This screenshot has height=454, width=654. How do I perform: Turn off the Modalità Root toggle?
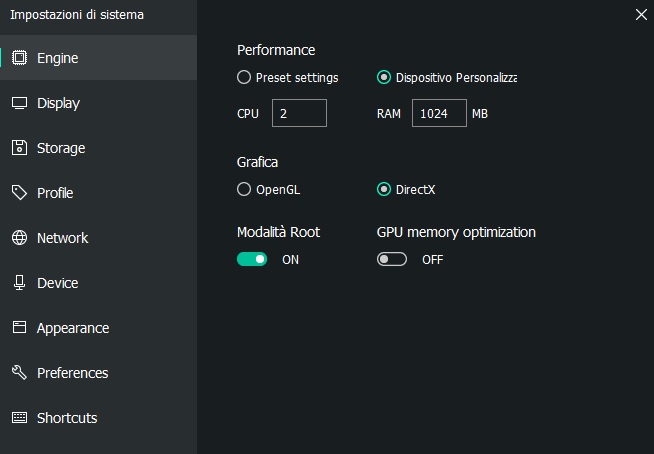pyautogui.click(x=252, y=259)
